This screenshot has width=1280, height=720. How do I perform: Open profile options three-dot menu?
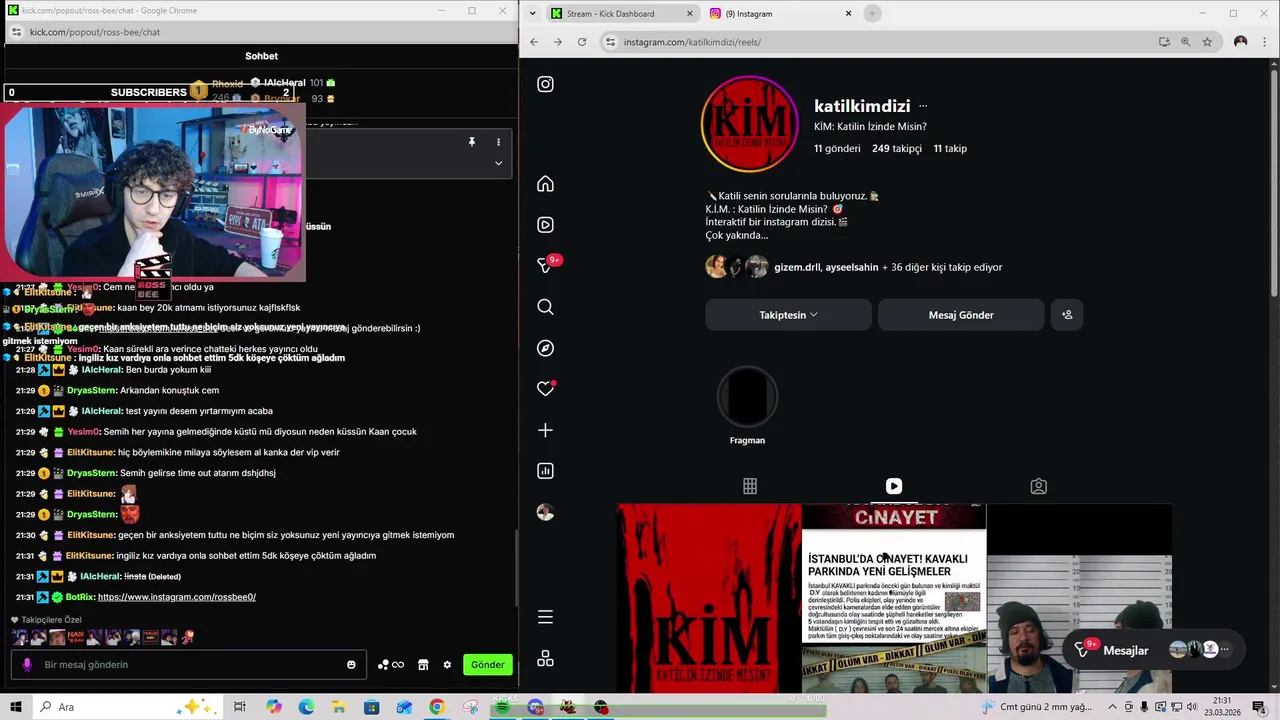coord(923,106)
